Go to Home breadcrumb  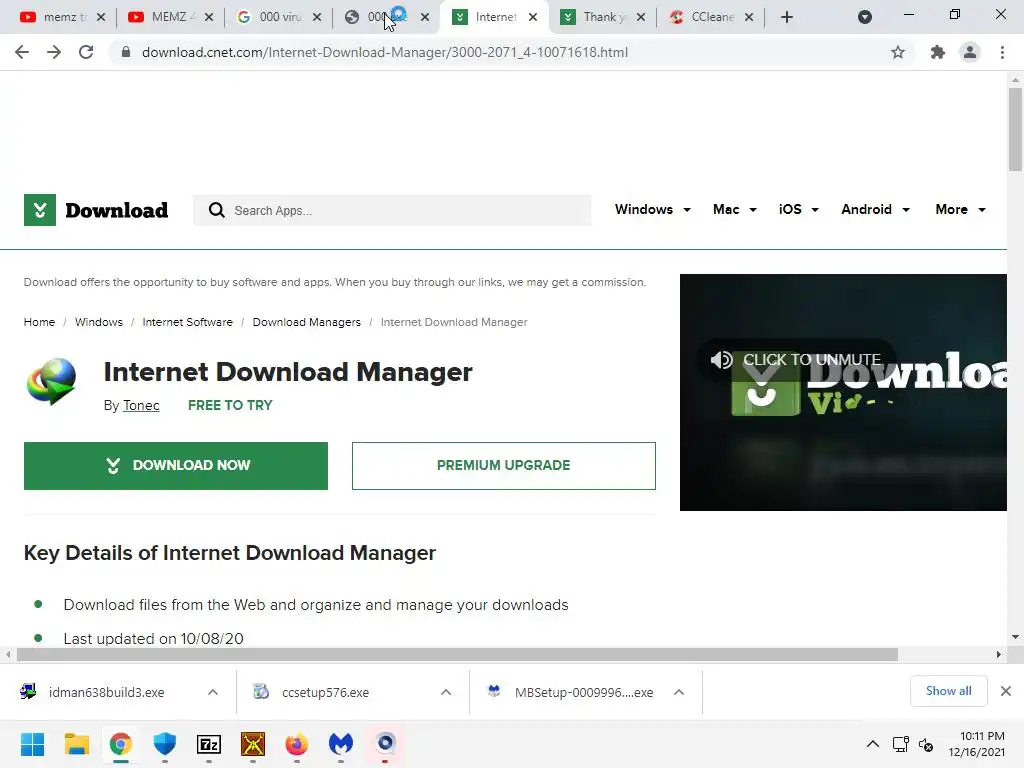click(x=39, y=322)
